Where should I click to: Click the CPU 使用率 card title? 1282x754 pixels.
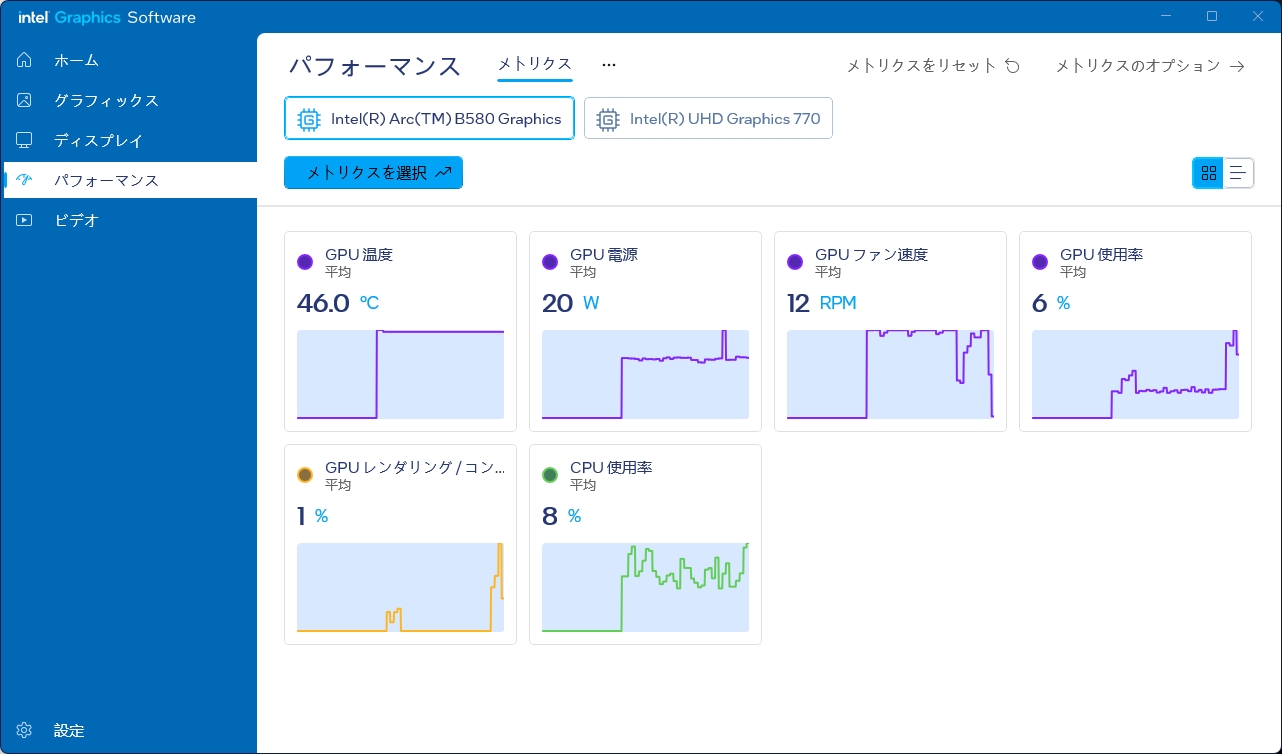[x=611, y=468]
